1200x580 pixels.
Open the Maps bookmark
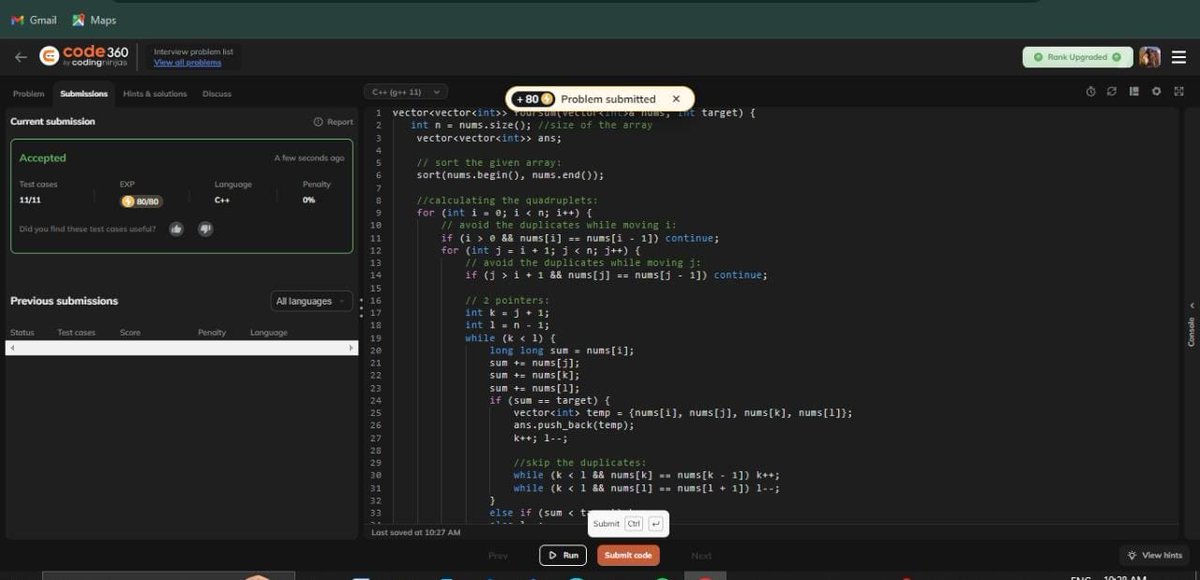pos(94,20)
